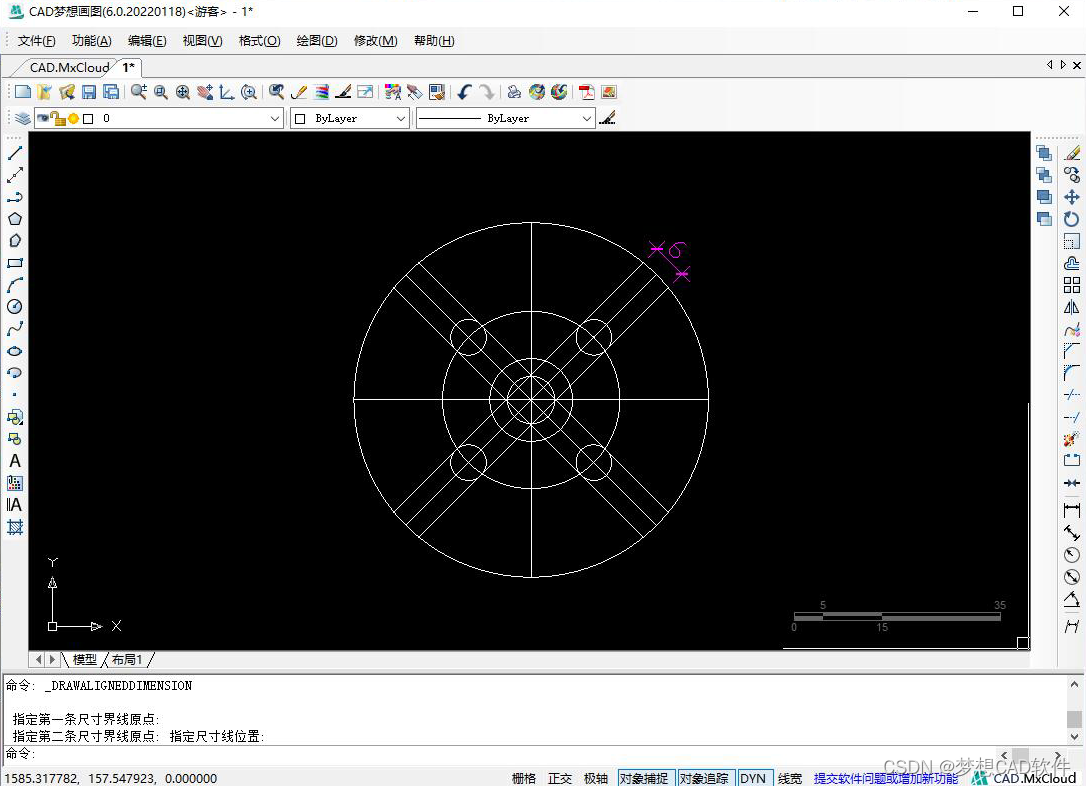Select the Polyline tool

15,197
